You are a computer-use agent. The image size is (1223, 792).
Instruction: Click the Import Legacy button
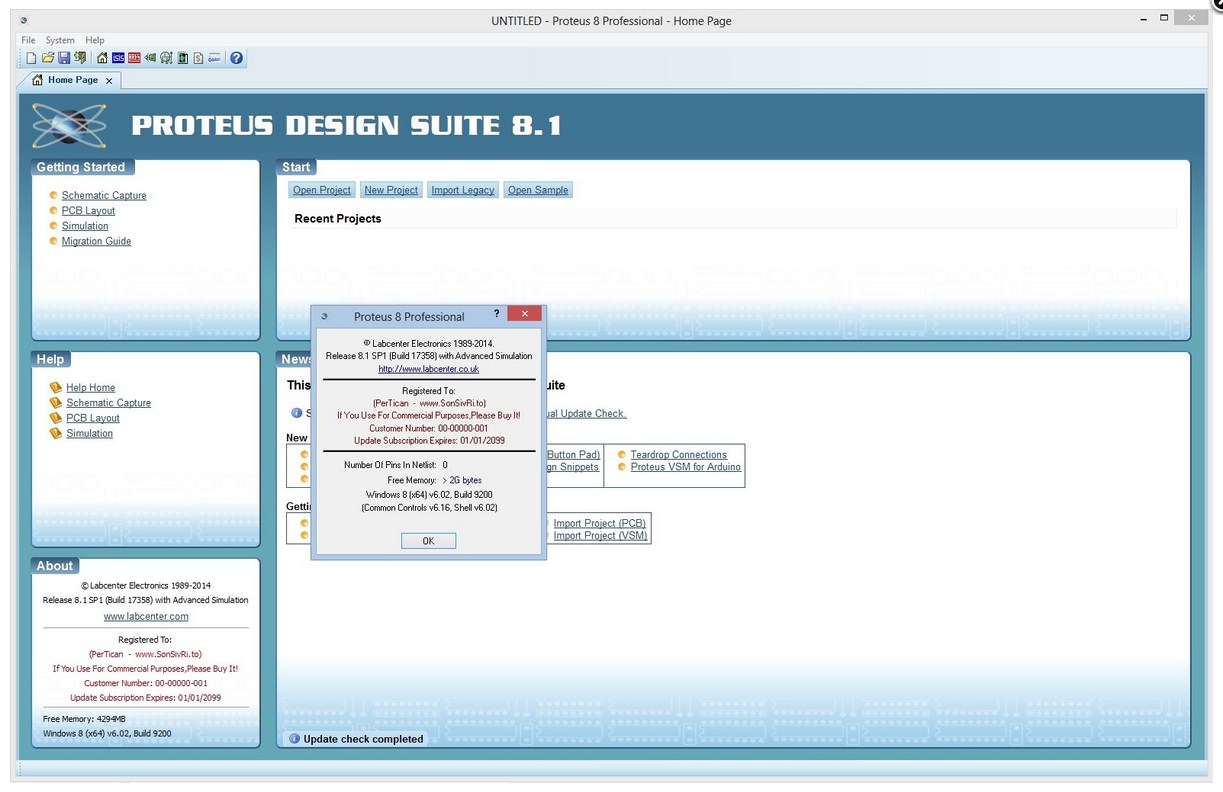click(x=463, y=190)
